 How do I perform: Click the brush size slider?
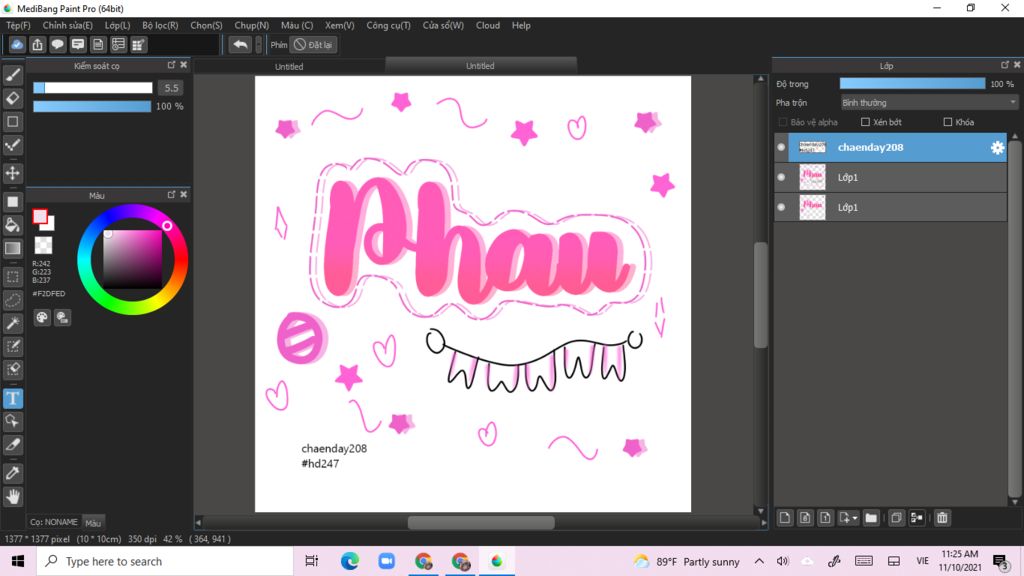(93, 88)
